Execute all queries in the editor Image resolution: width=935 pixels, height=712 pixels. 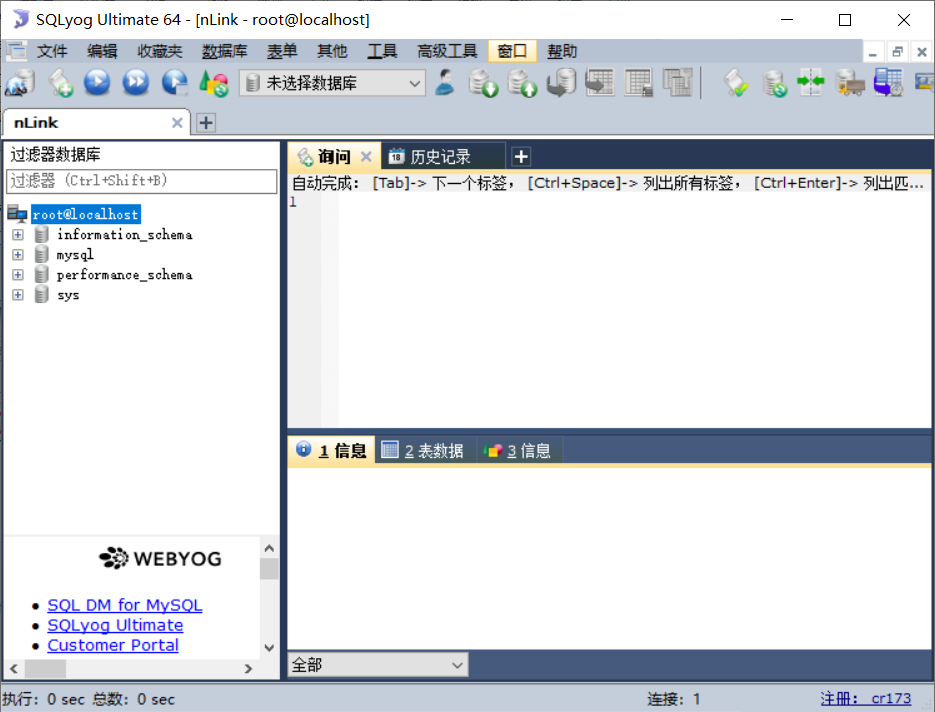click(x=134, y=82)
